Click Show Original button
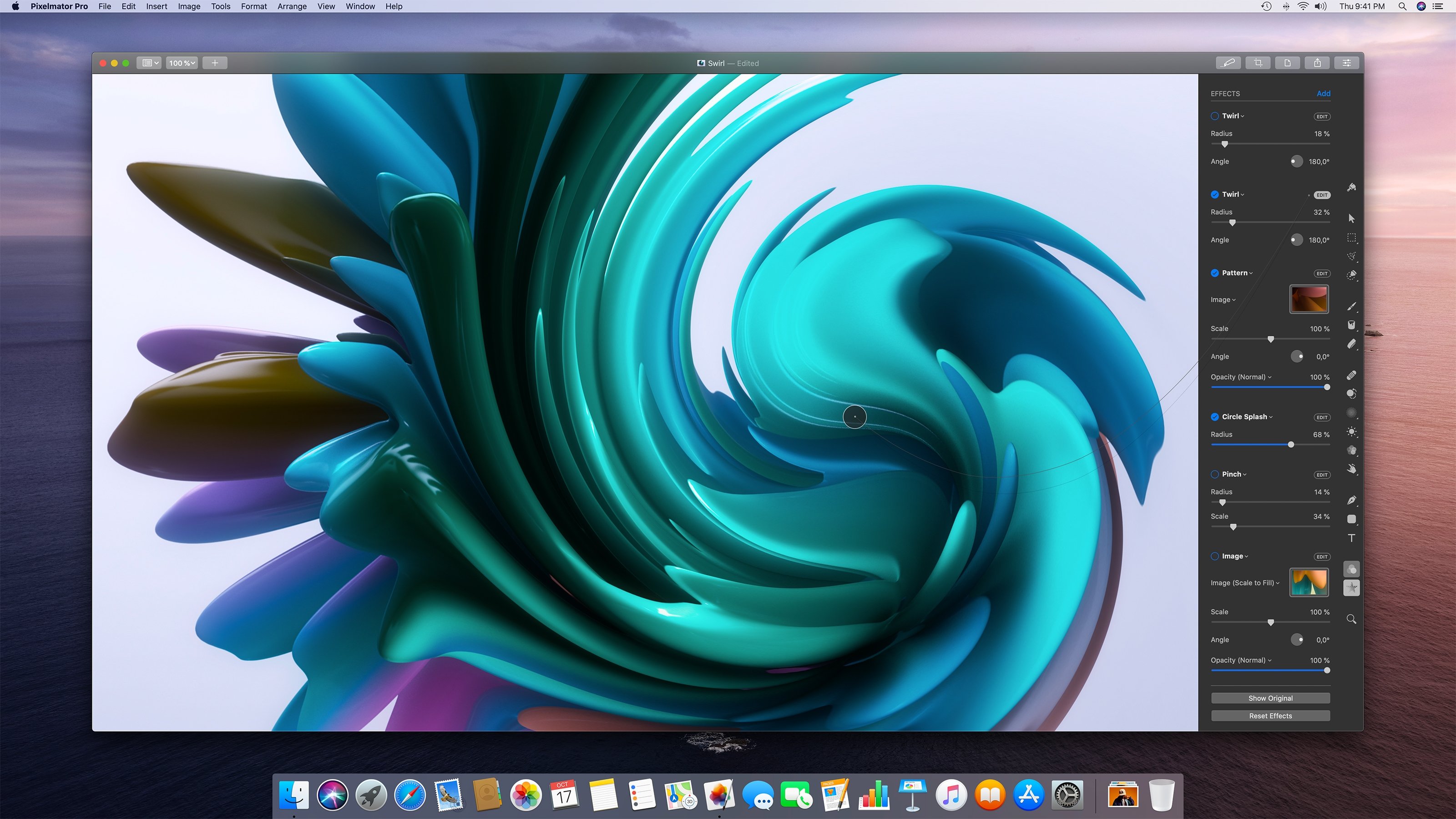1456x819 pixels. click(x=1270, y=698)
